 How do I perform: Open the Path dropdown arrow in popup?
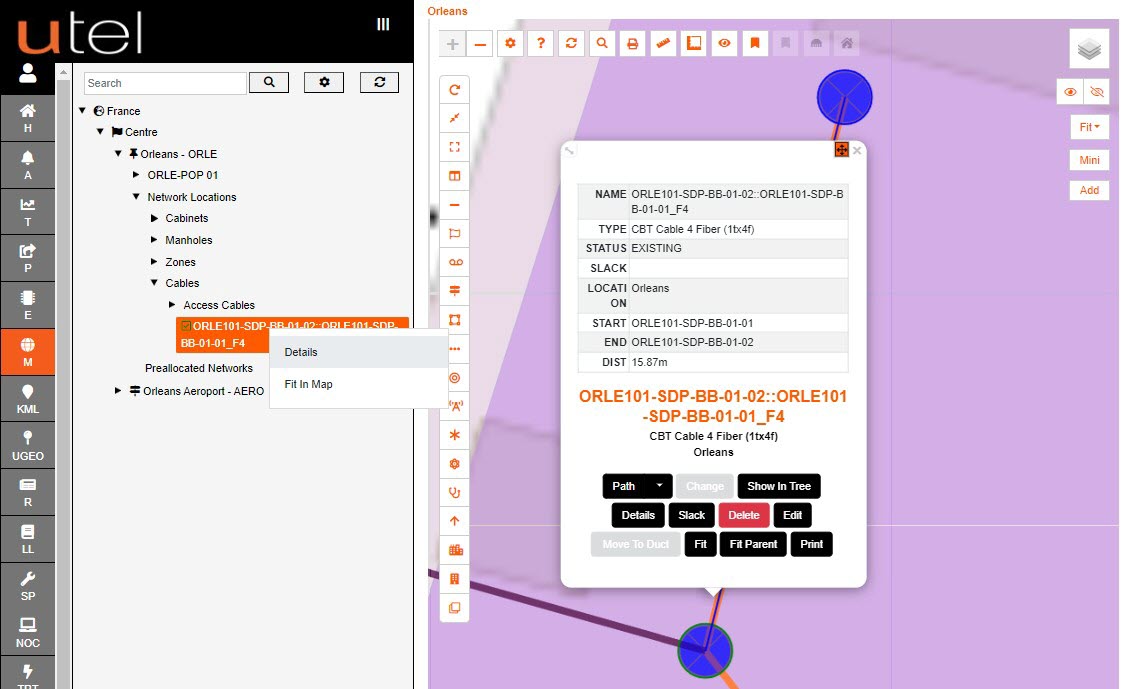pos(659,486)
